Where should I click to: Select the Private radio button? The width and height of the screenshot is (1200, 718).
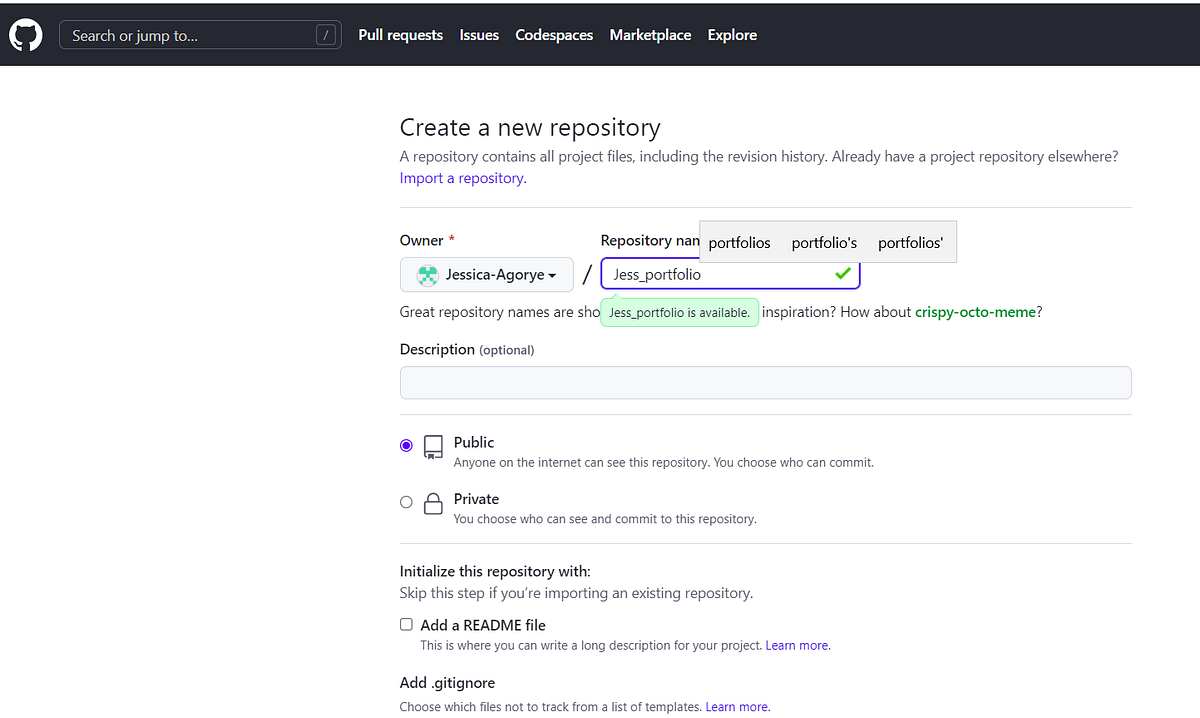pyautogui.click(x=406, y=501)
